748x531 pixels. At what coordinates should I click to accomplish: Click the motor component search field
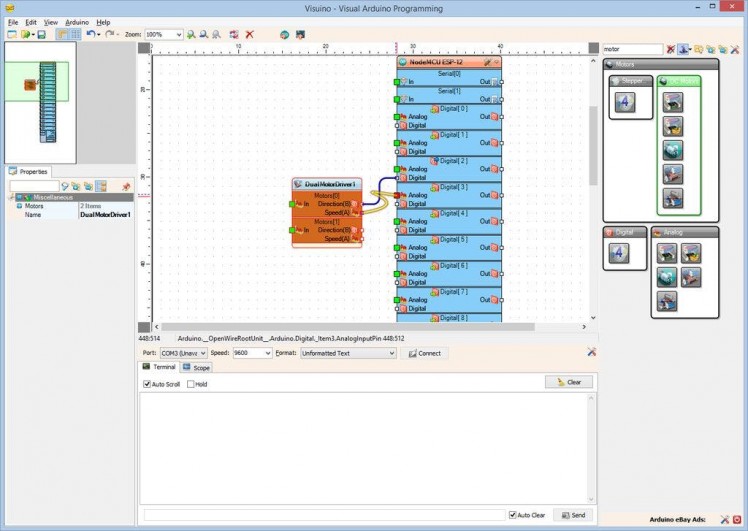632,49
